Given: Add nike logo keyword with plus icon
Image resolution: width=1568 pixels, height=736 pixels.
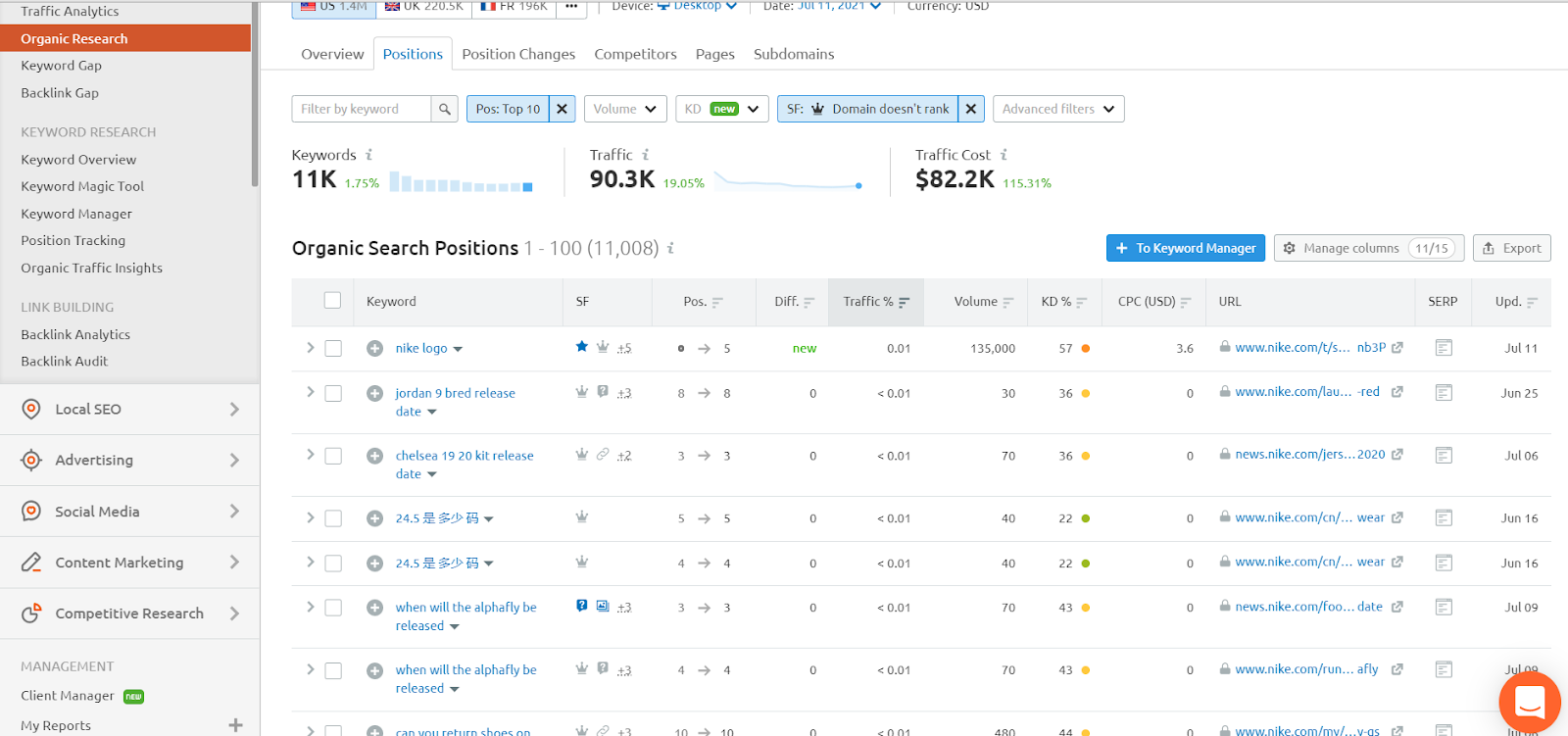Looking at the screenshot, I should [x=374, y=348].
